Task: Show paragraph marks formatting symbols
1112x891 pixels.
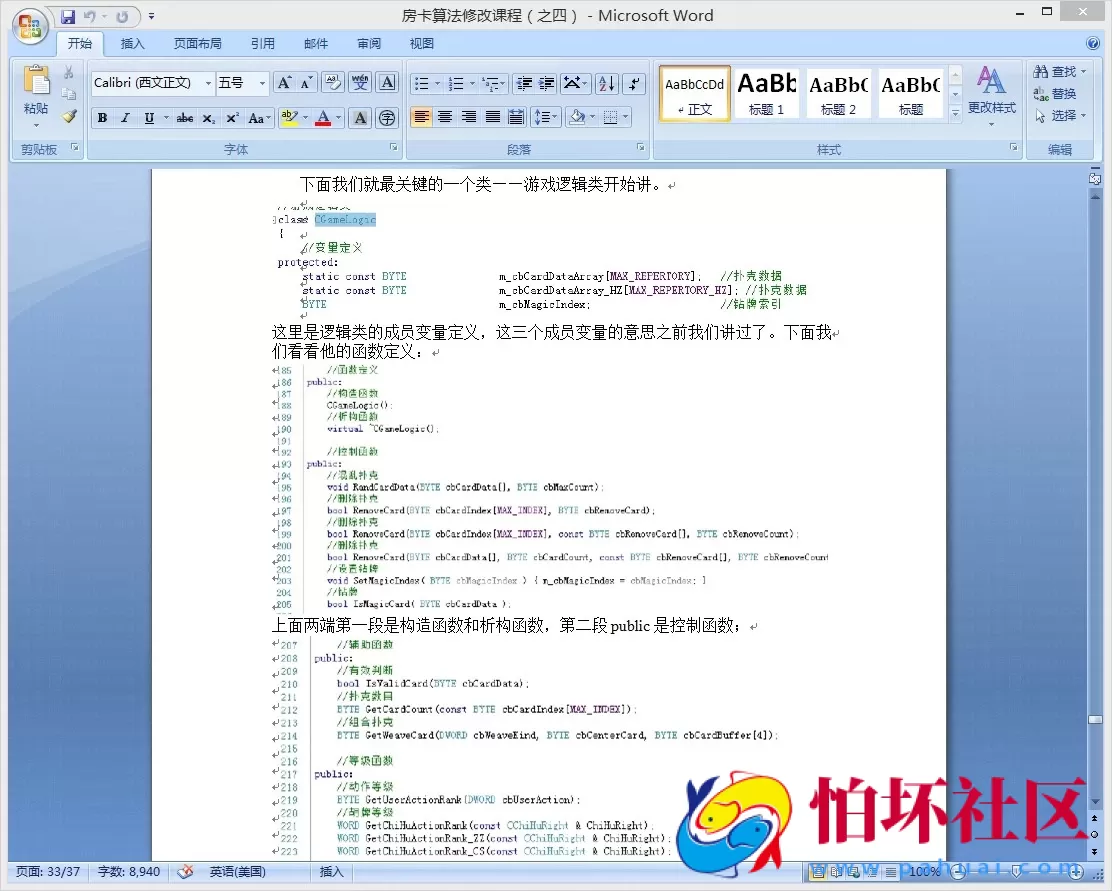Action: [634, 84]
